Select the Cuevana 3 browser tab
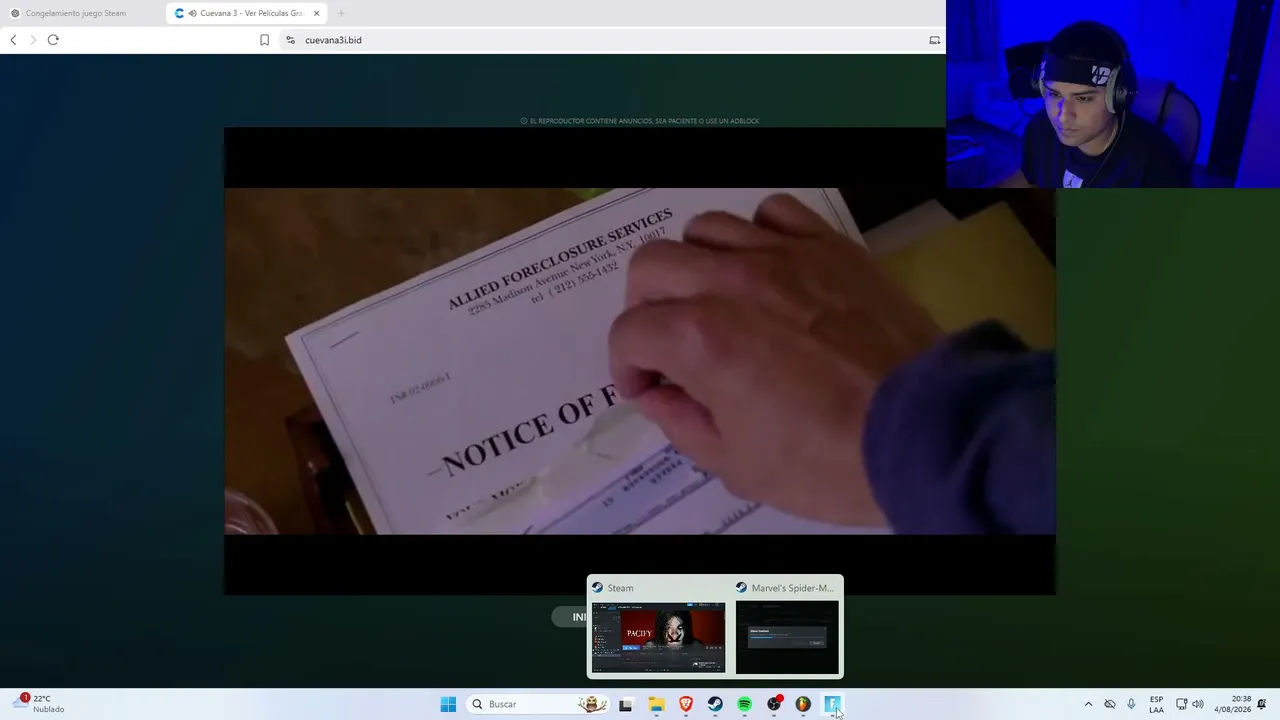1280x720 pixels. pyautogui.click(x=244, y=13)
